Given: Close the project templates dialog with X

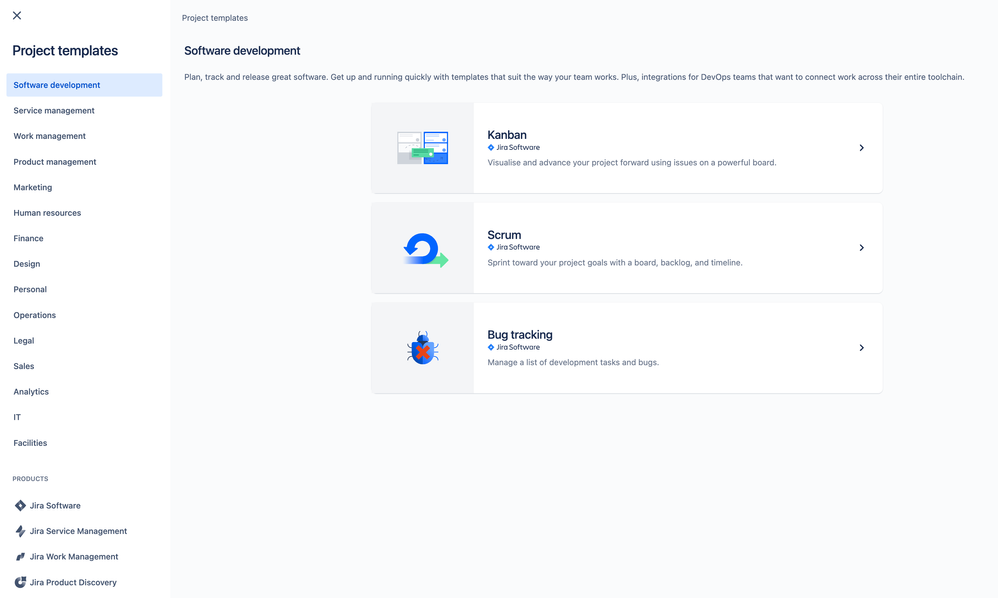Looking at the screenshot, I should [x=17, y=15].
